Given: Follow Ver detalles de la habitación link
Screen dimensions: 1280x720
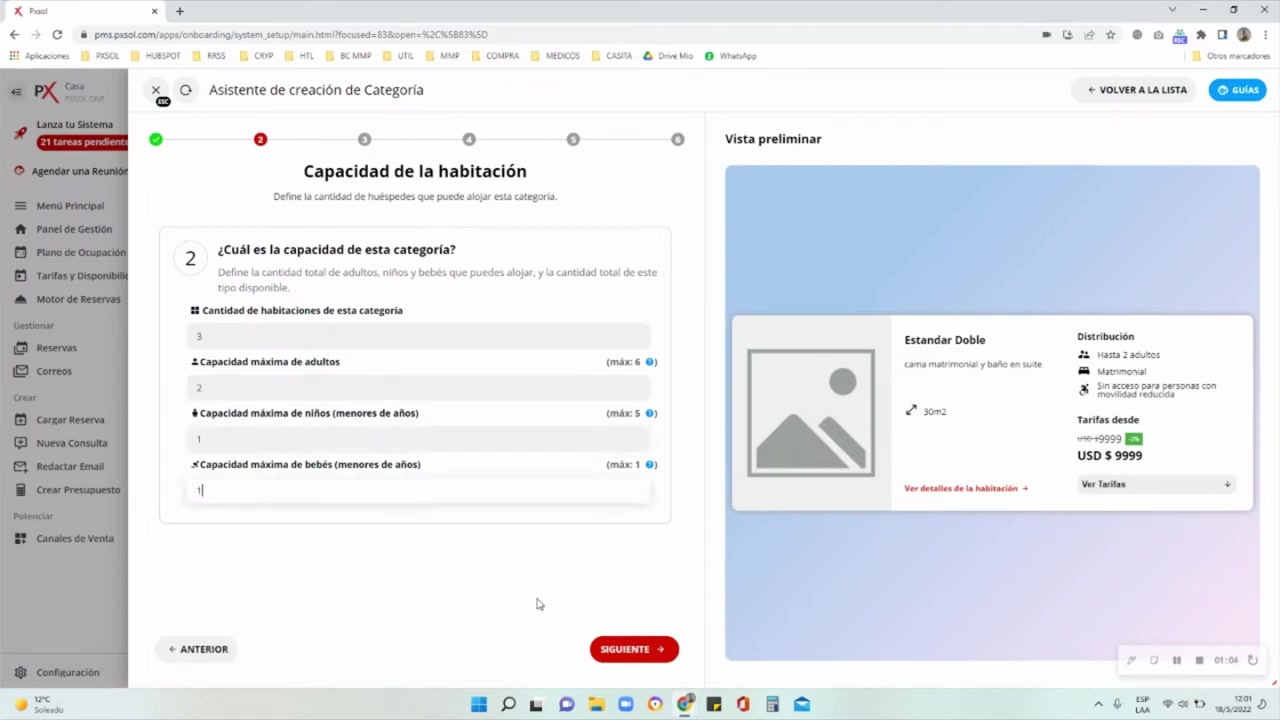Looking at the screenshot, I should [x=965, y=489].
